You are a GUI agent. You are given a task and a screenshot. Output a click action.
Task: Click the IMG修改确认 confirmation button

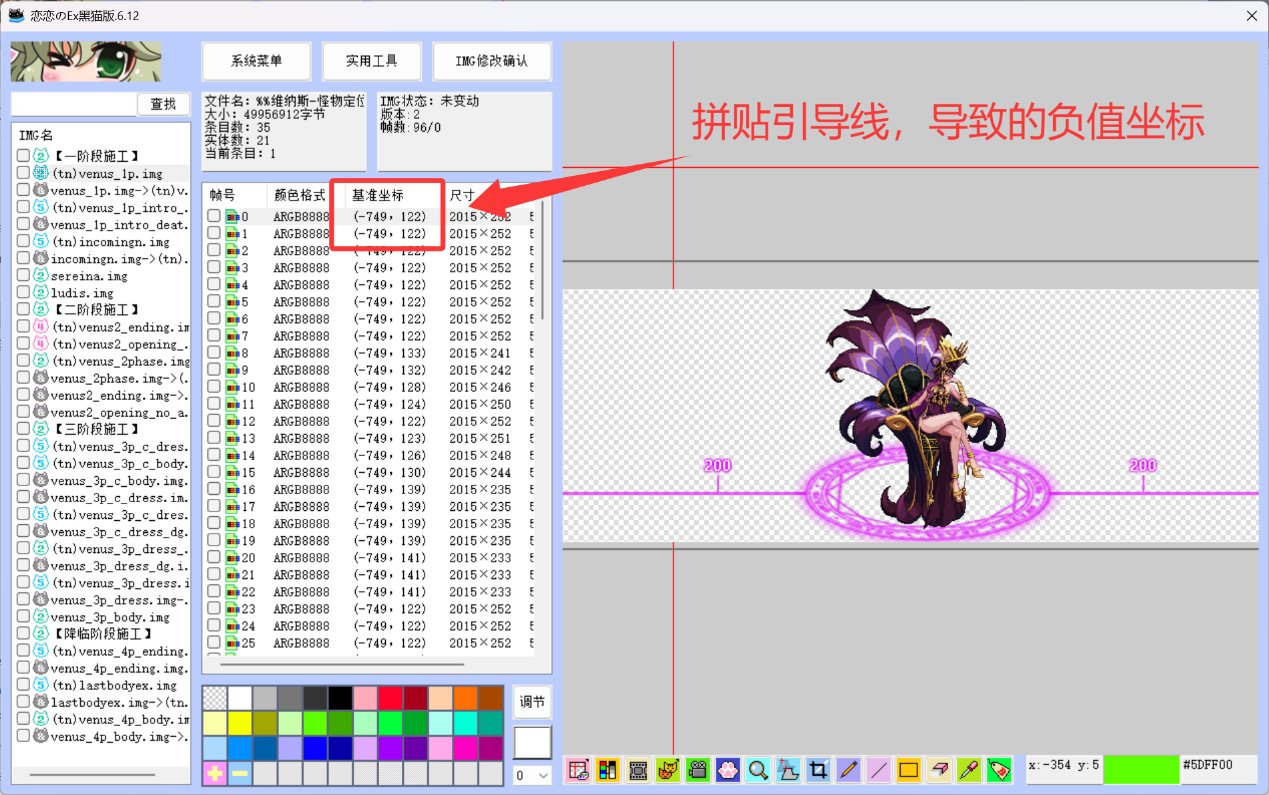tap(490, 60)
